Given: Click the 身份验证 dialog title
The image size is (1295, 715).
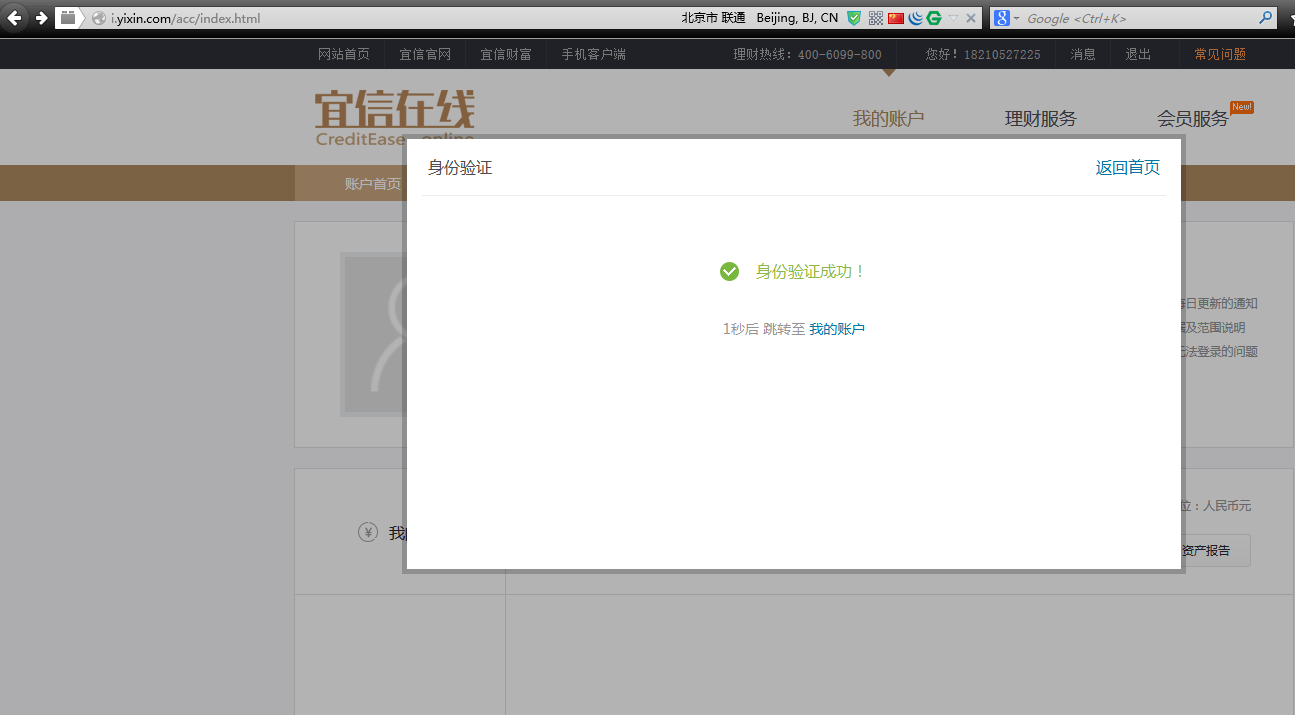Looking at the screenshot, I should (x=460, y=167).
